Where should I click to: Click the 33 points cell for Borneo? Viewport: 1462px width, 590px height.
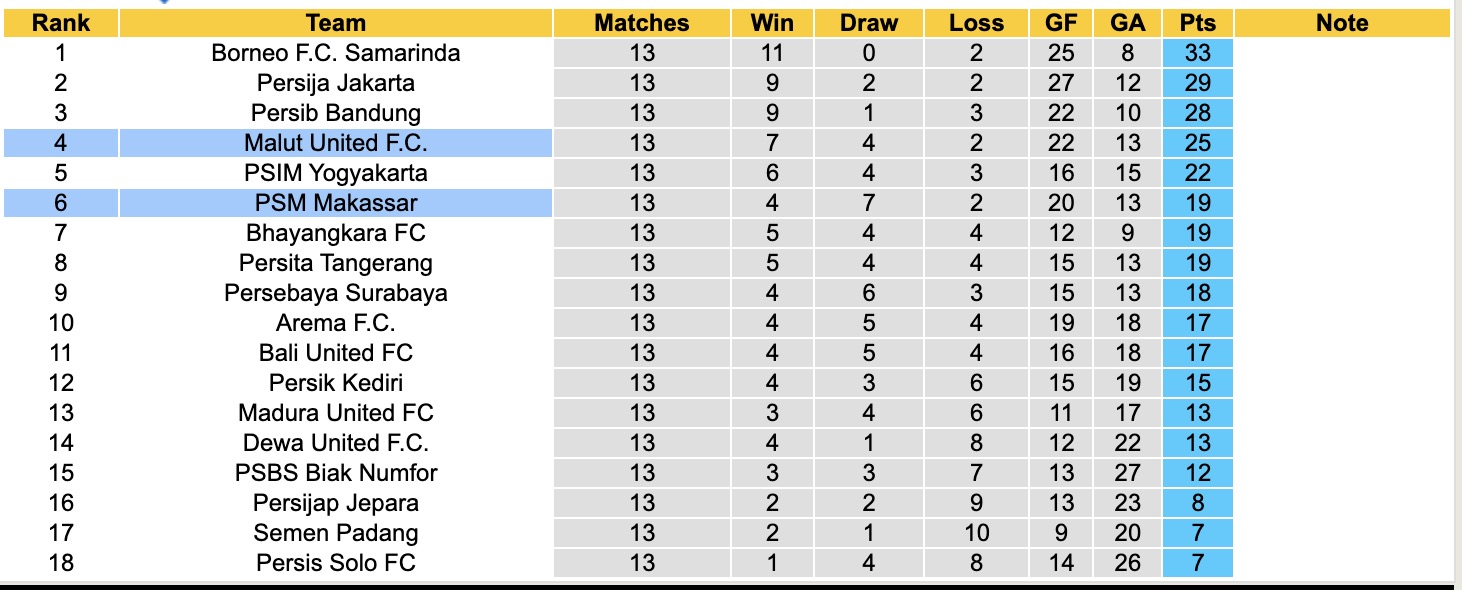point(1197,53)
